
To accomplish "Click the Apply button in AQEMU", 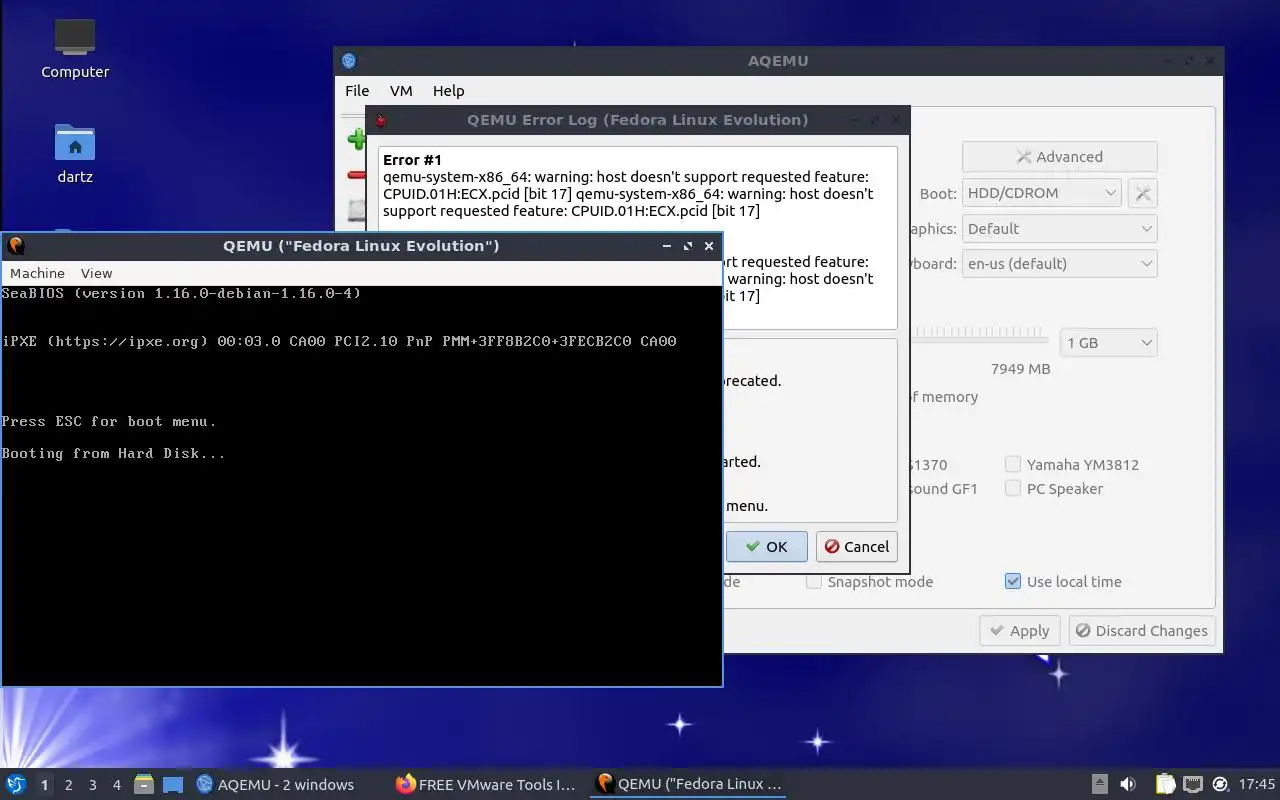I will (1018, 630).
